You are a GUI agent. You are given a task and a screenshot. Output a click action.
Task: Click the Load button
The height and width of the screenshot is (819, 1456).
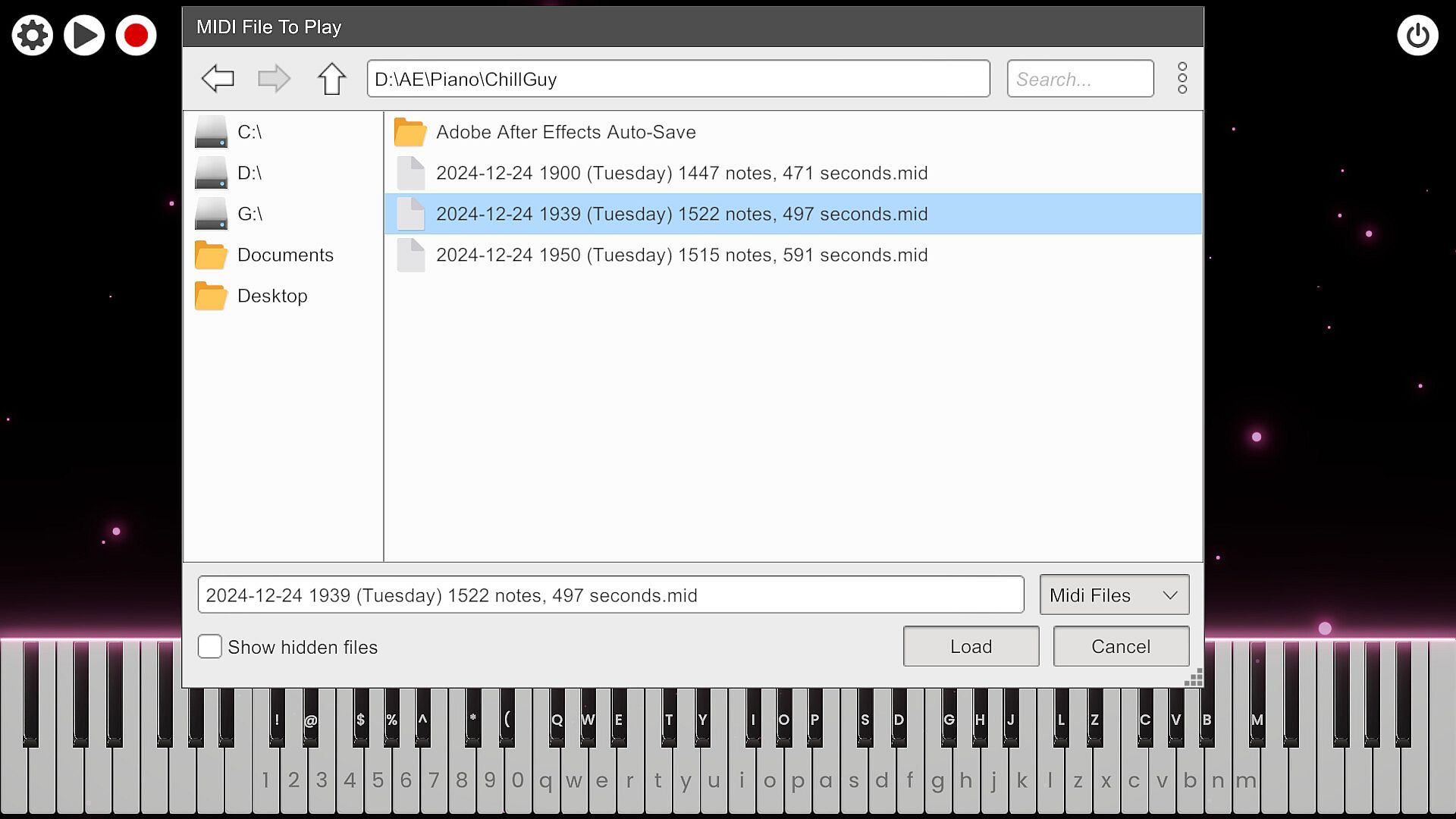pyautogui.click(x=971, y=646)
